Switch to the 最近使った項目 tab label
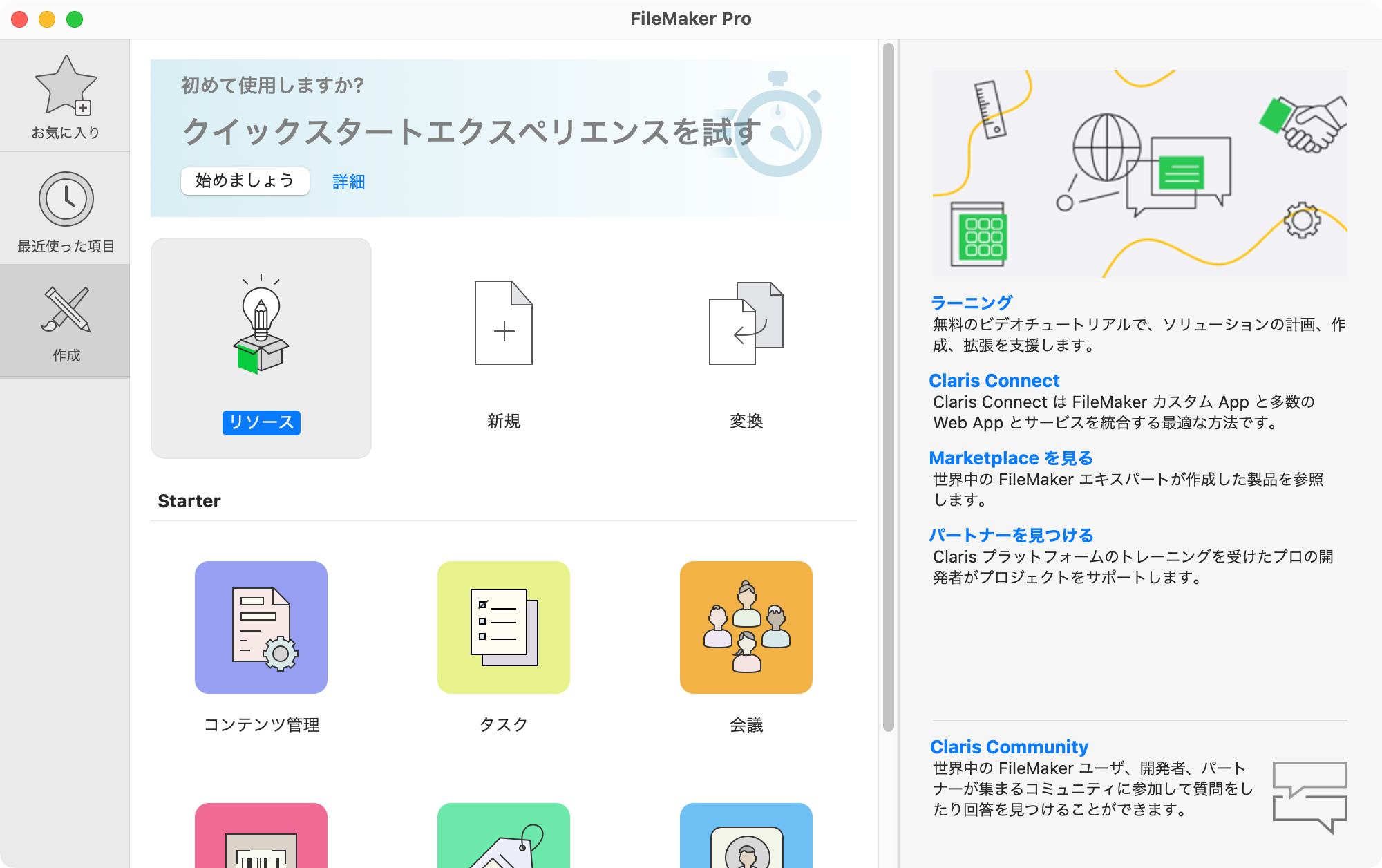Viewport: 1382px width, 868px height. click(x=66, y=246)
